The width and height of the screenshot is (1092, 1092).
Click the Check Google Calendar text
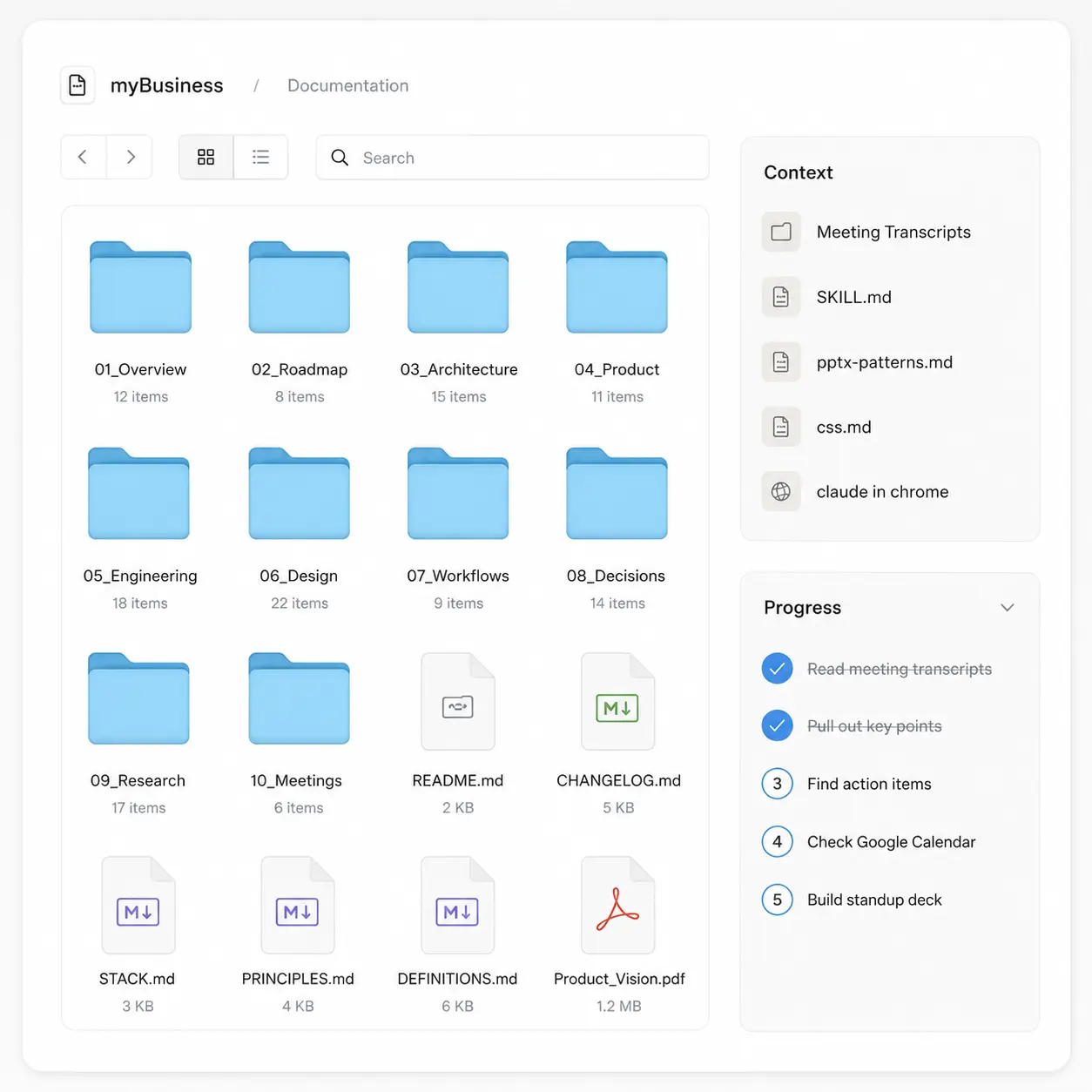[892, 842]
